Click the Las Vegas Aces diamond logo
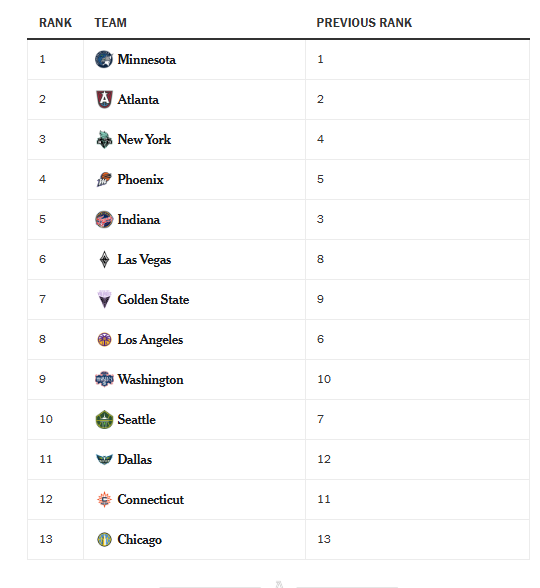540x588 pixels. pyautogui.click(x=104, y=260)
